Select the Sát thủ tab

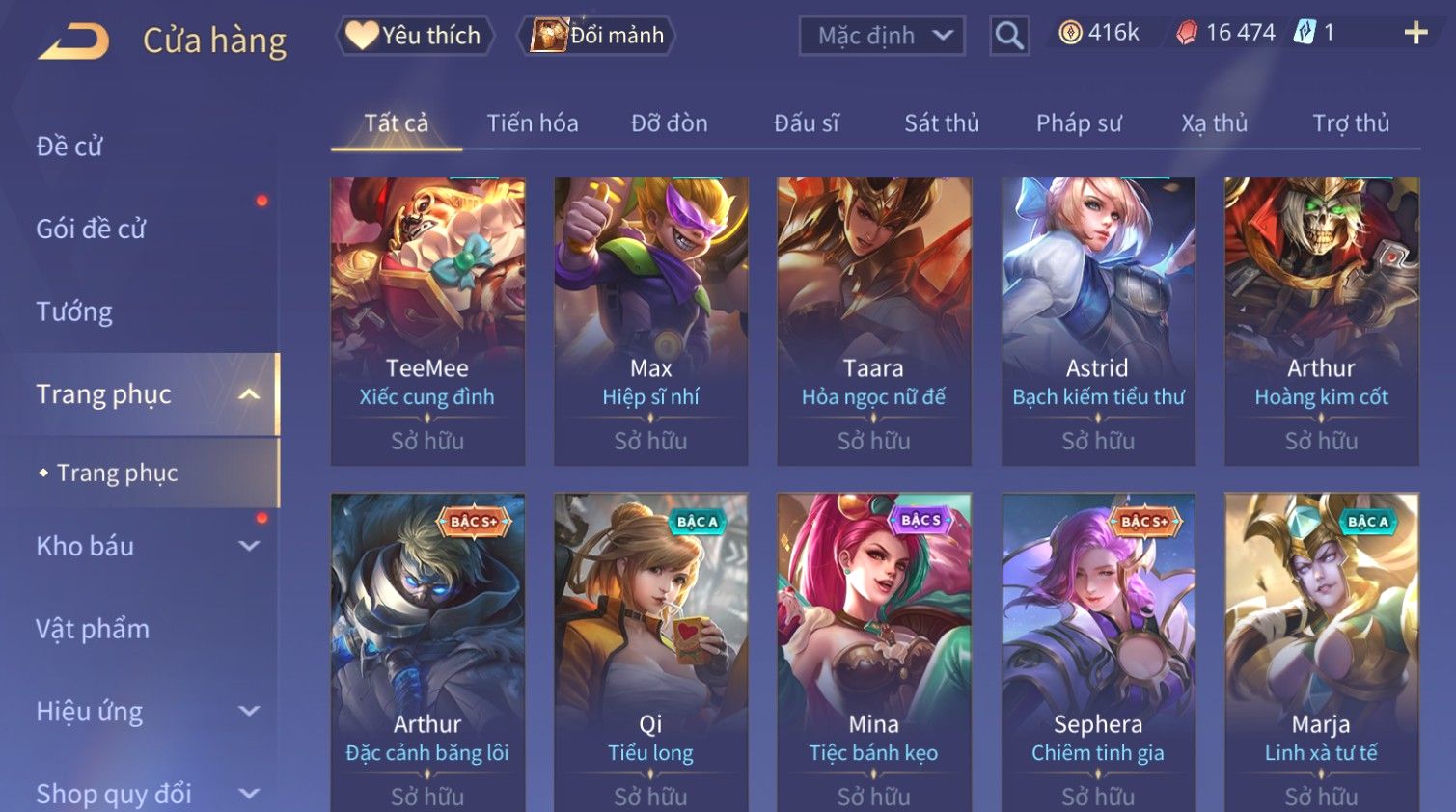(x=942, y=123)
